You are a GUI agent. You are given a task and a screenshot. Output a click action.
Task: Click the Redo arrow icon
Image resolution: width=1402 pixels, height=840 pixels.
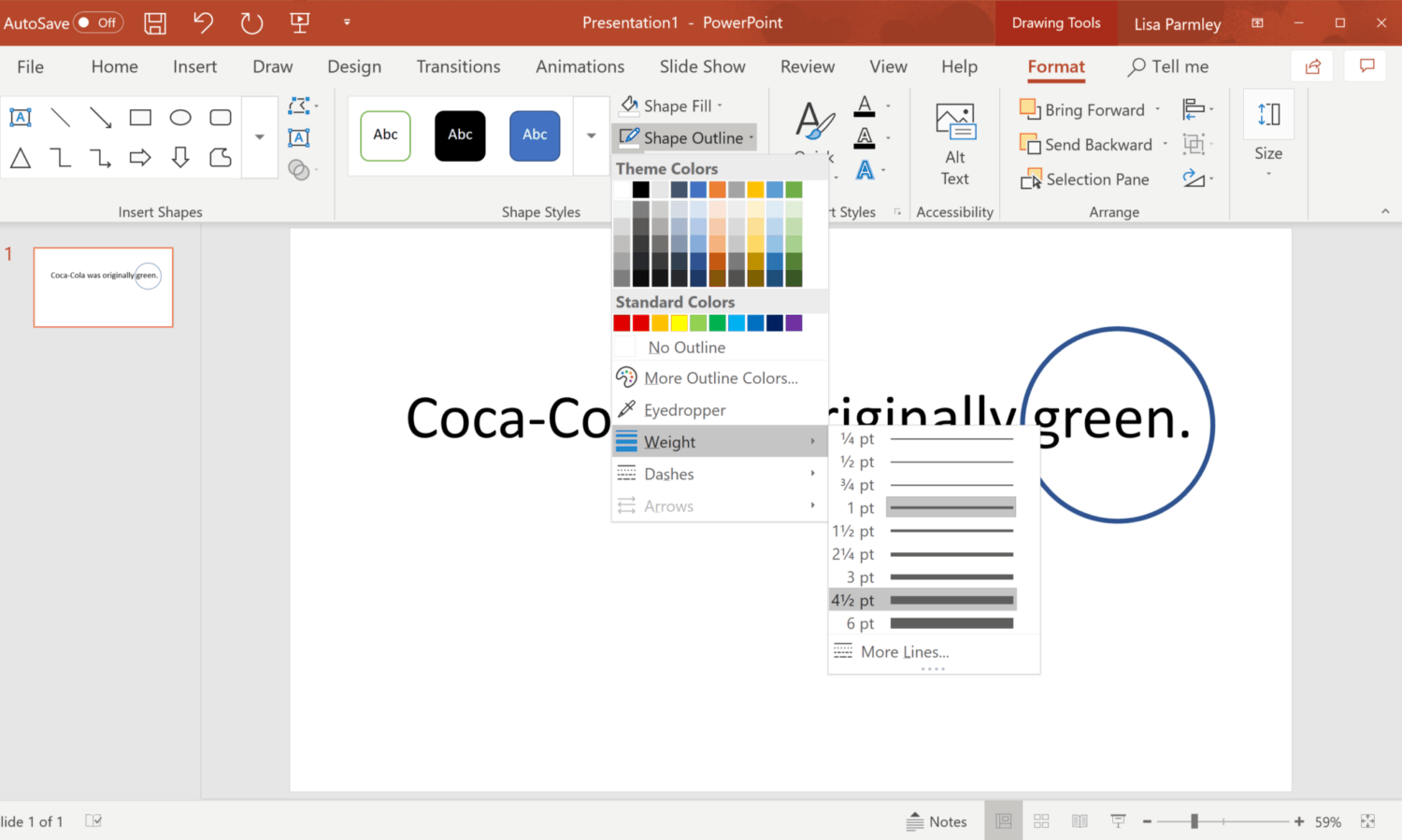(251, 22)
